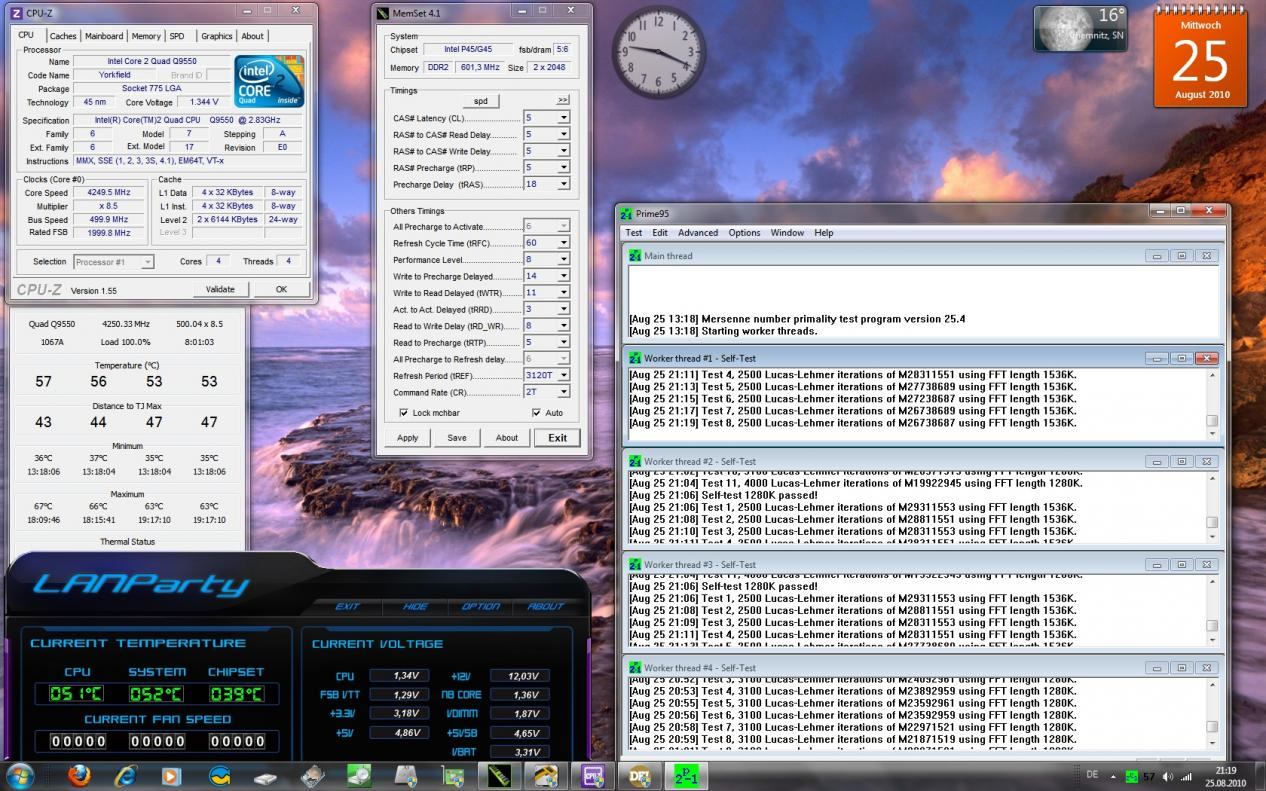This screenshot has height=791, width=1266.
Task: Click the volume speaker tray icon
Action: (1168, 776)
